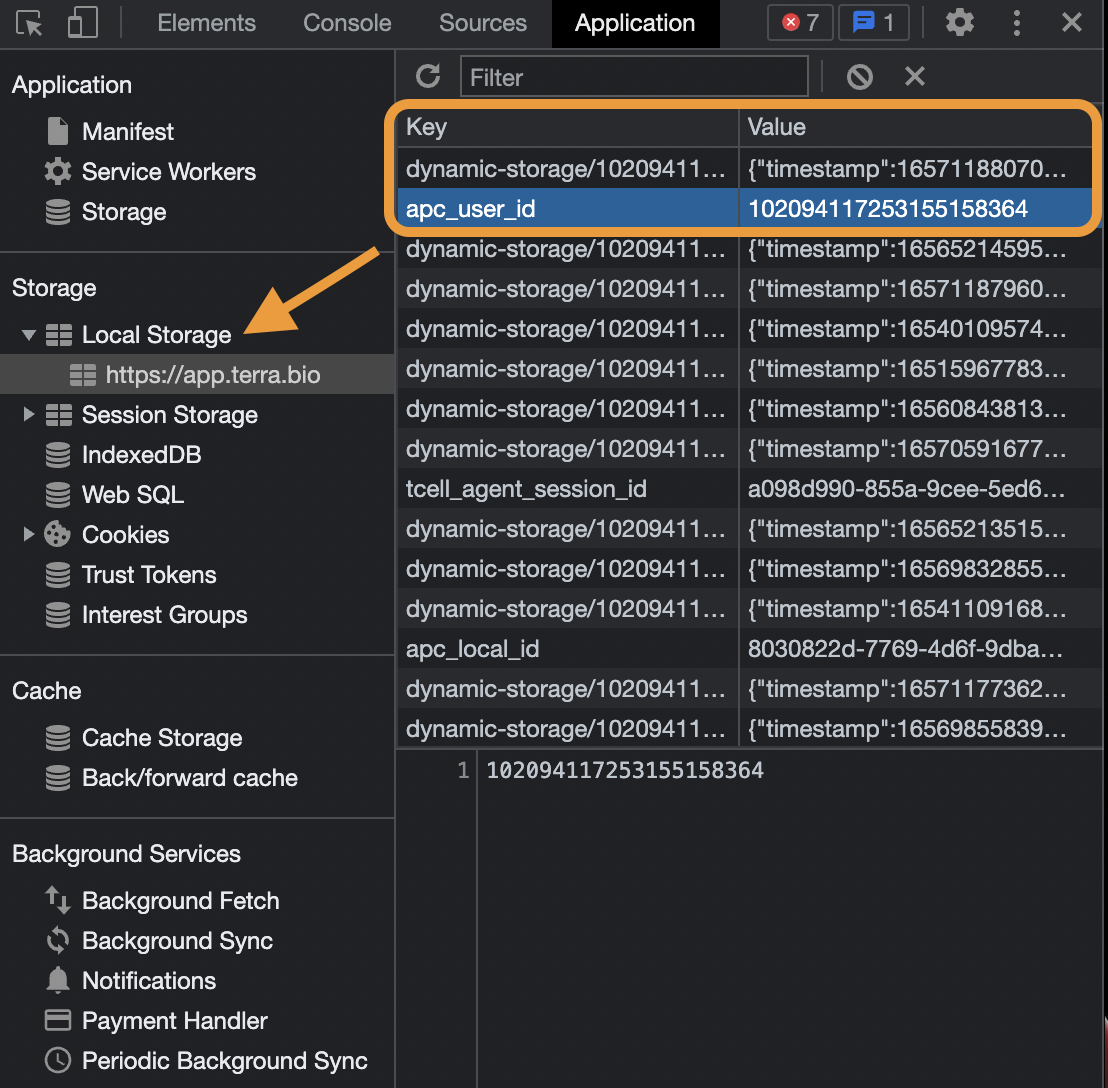Collapse the Local Storage tree arrow
This screenshot has width=1108, height=1088.
[x=29, y=334]
